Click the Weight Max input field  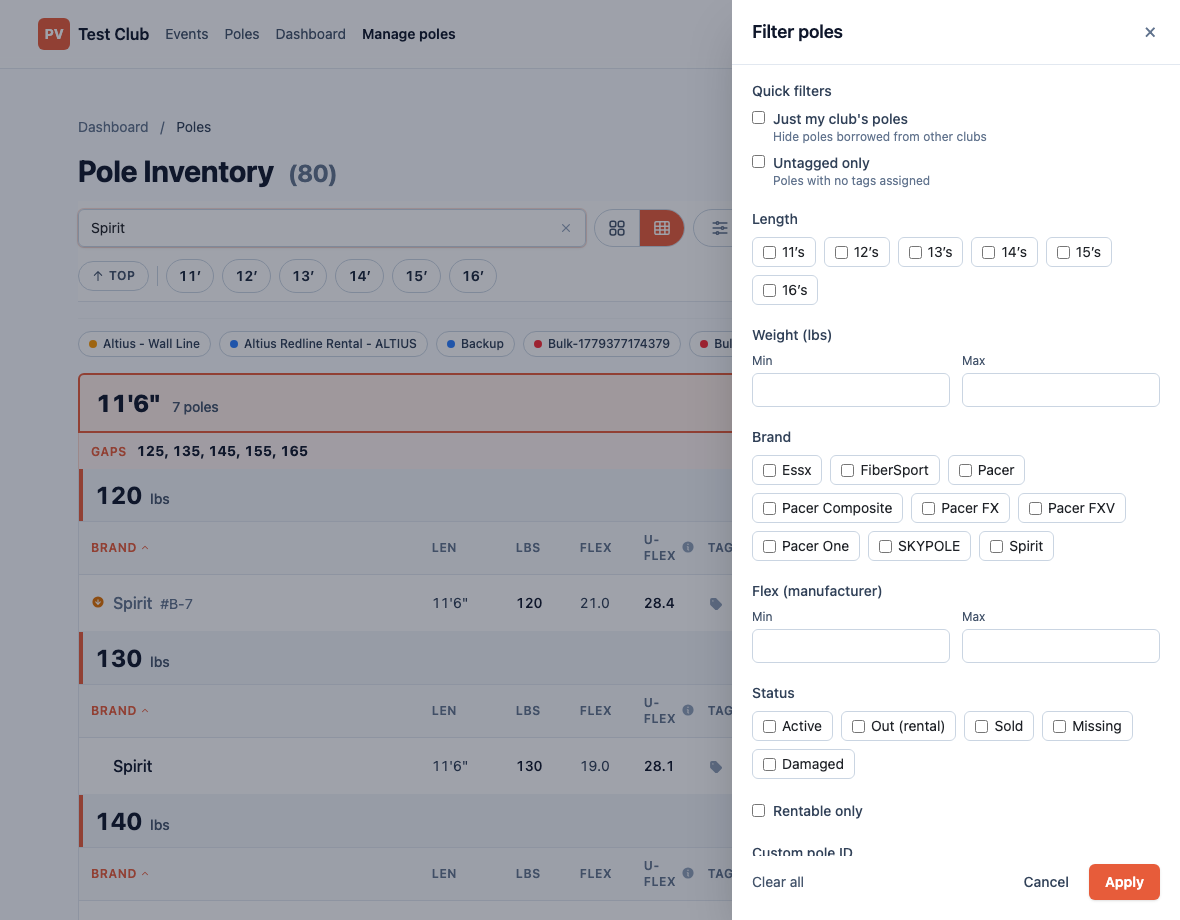(1060, 390)
